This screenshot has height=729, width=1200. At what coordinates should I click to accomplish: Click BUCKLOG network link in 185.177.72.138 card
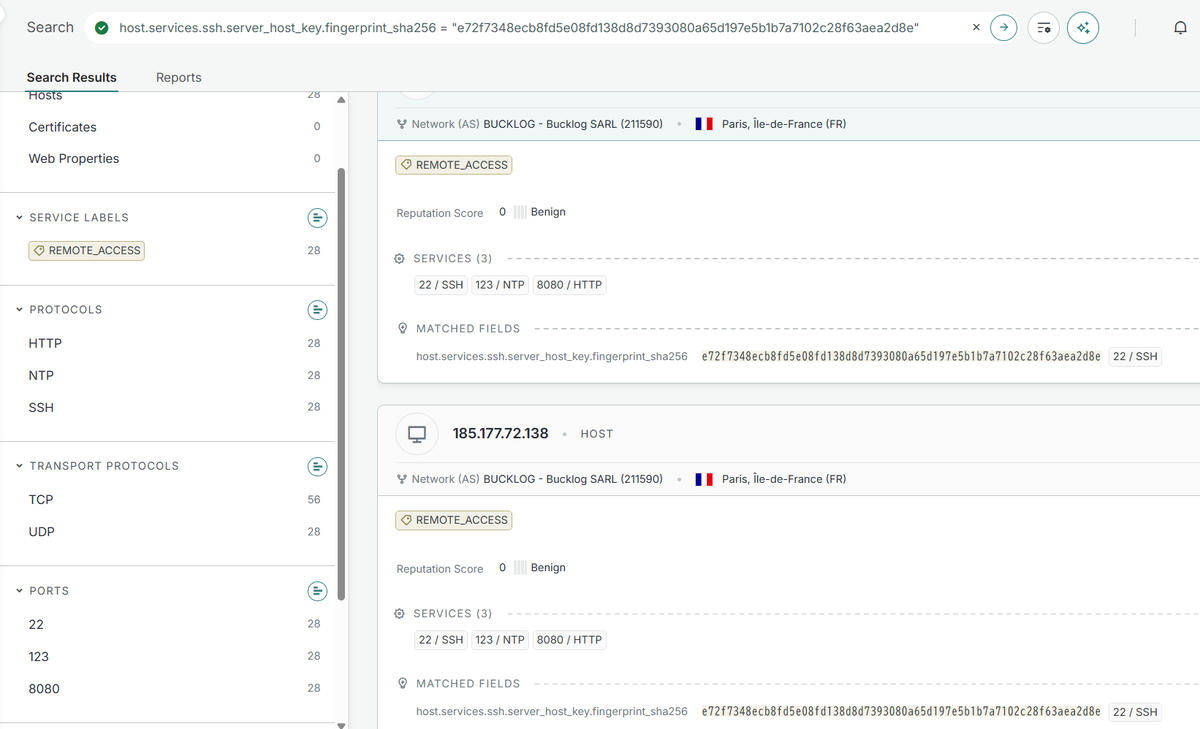coord(573,479)
